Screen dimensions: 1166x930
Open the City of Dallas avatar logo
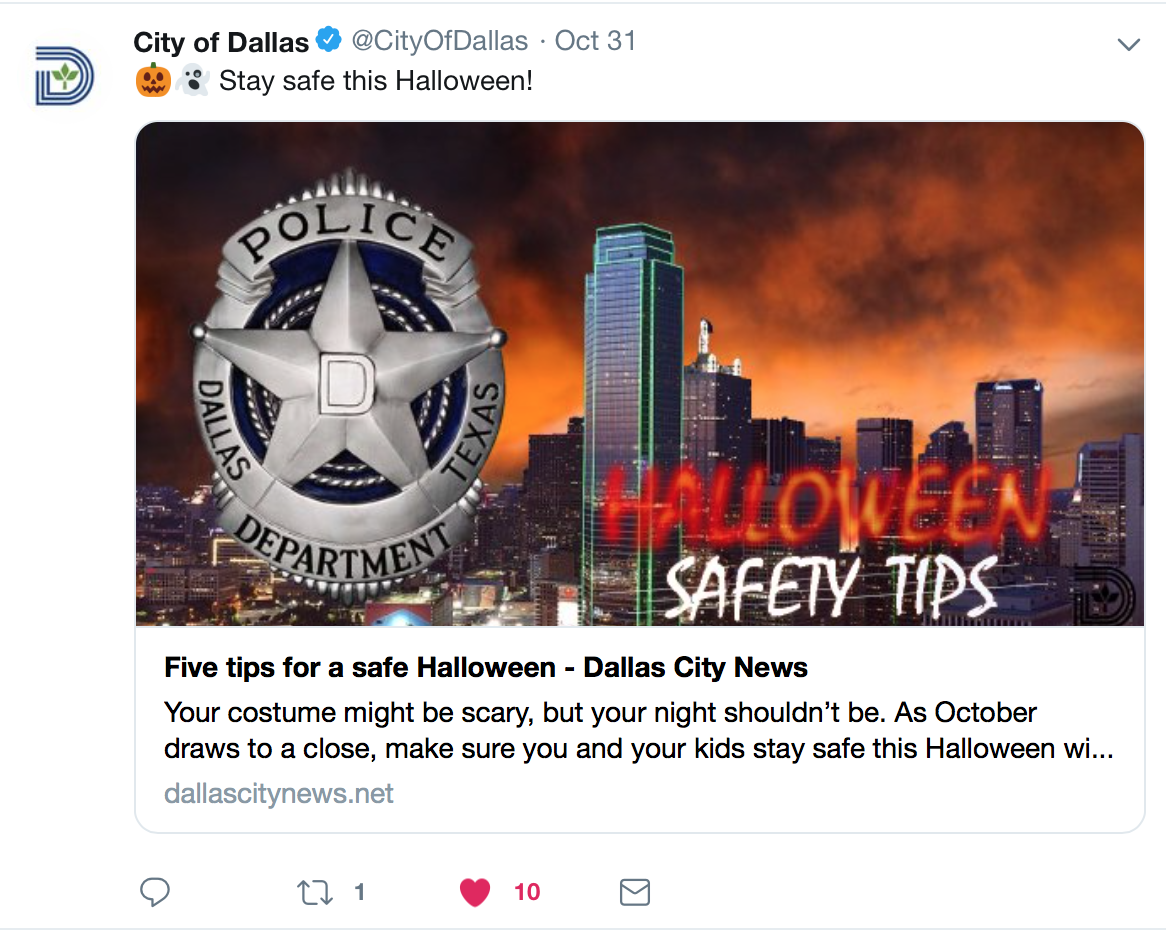click(65, 76)
